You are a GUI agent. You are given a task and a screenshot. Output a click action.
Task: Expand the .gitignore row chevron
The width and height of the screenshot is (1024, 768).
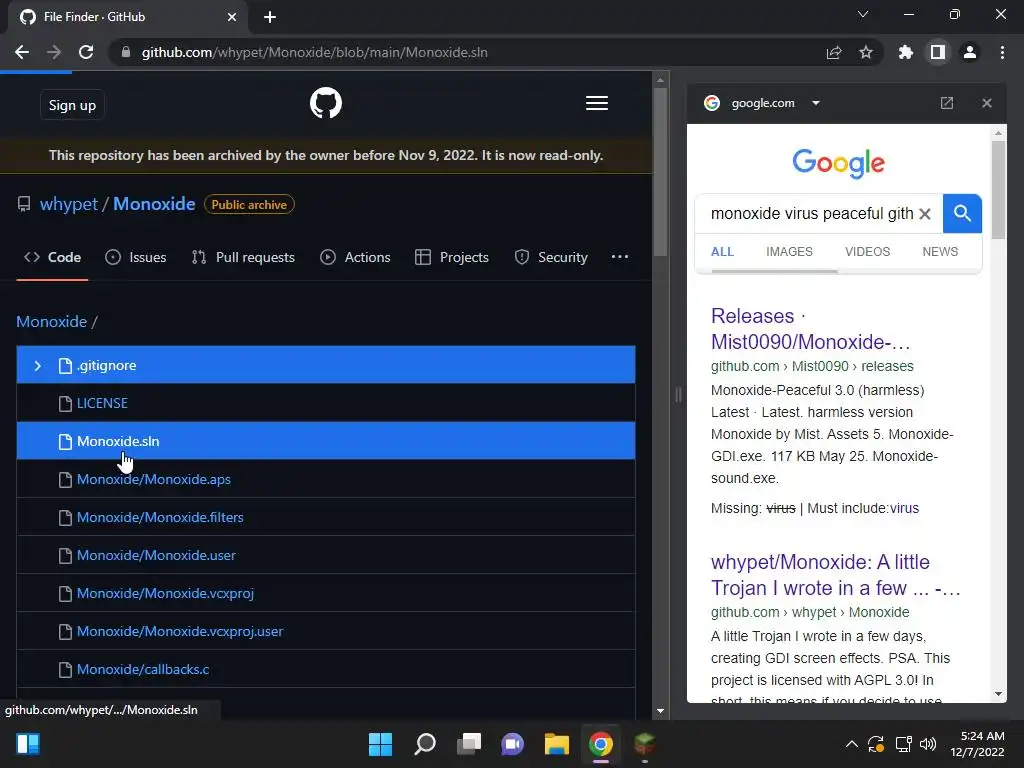[37, 366]
